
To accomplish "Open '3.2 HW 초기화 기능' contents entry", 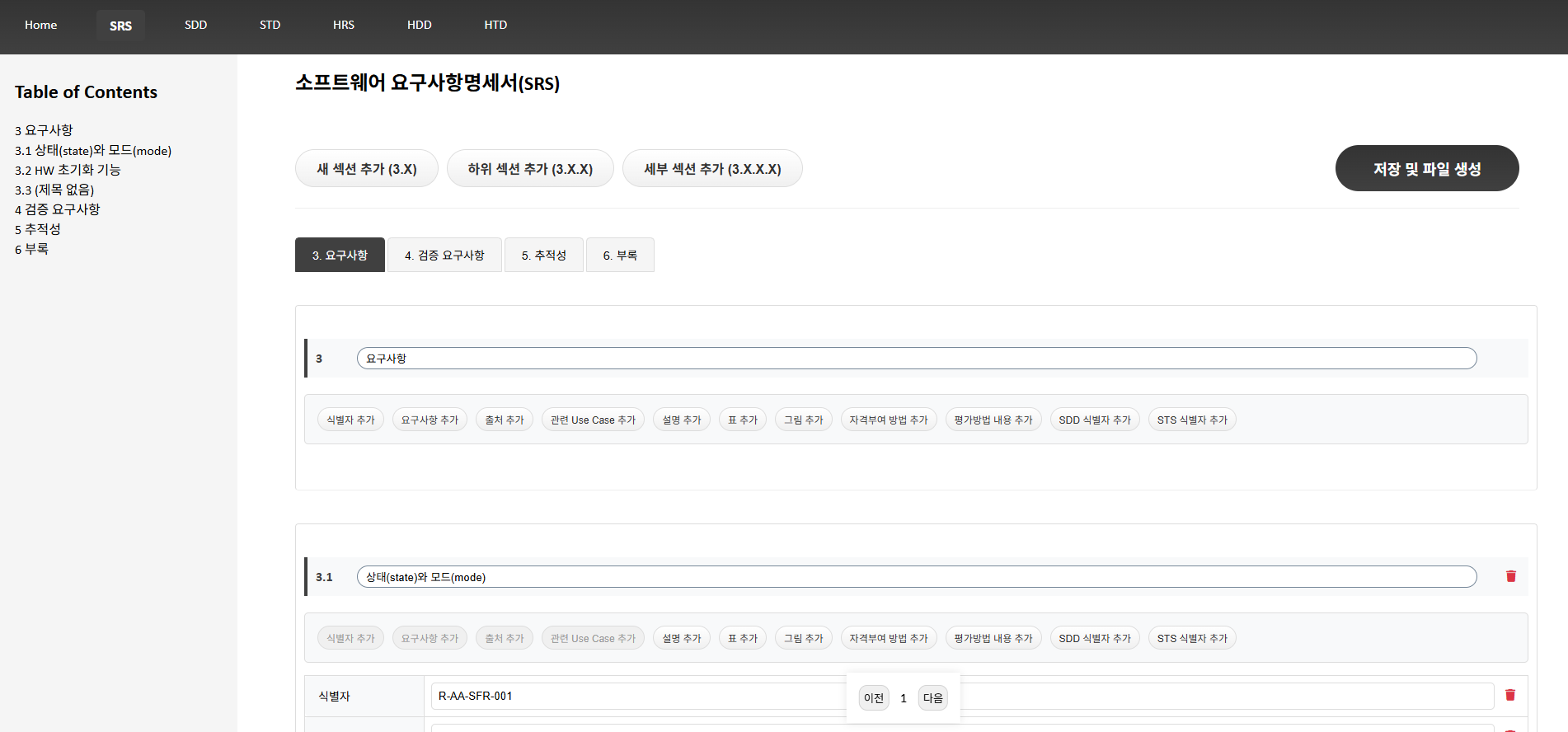I will (68, 170).
